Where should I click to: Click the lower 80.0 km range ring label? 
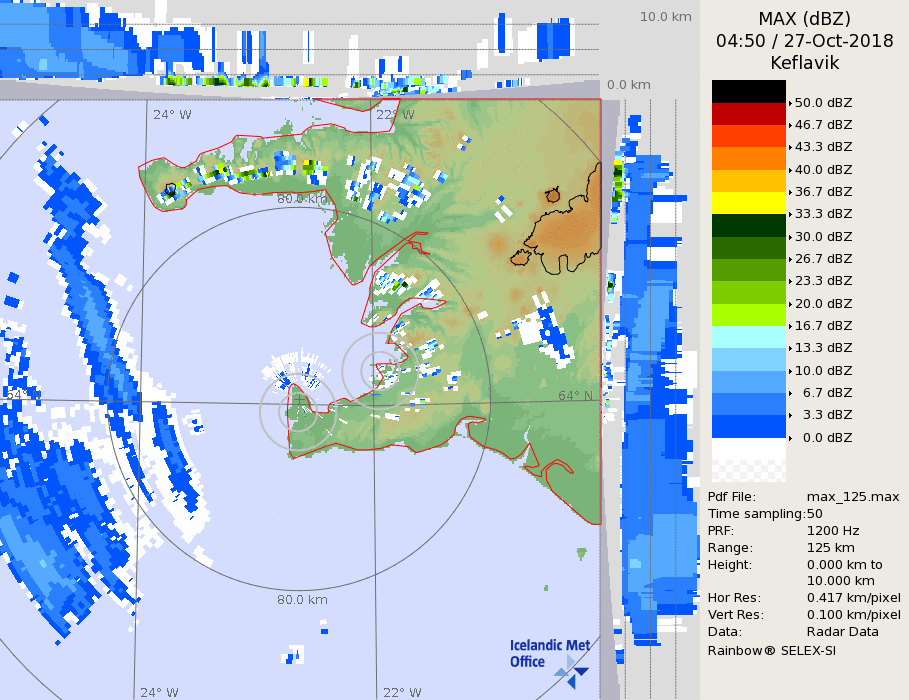click(302, 600)
